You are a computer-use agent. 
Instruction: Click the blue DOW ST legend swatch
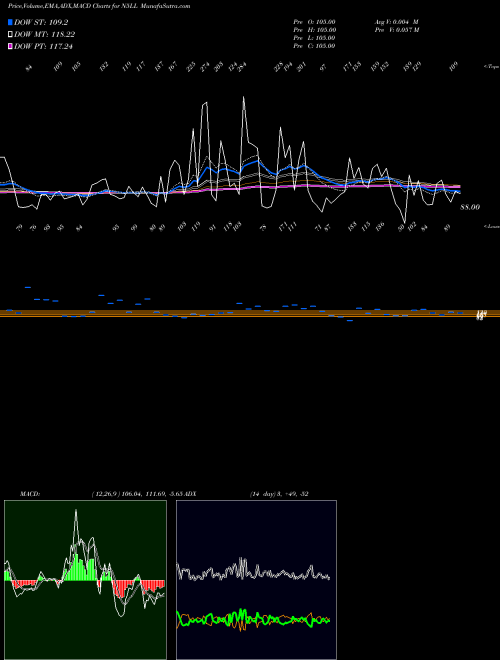tap(10, 22)
